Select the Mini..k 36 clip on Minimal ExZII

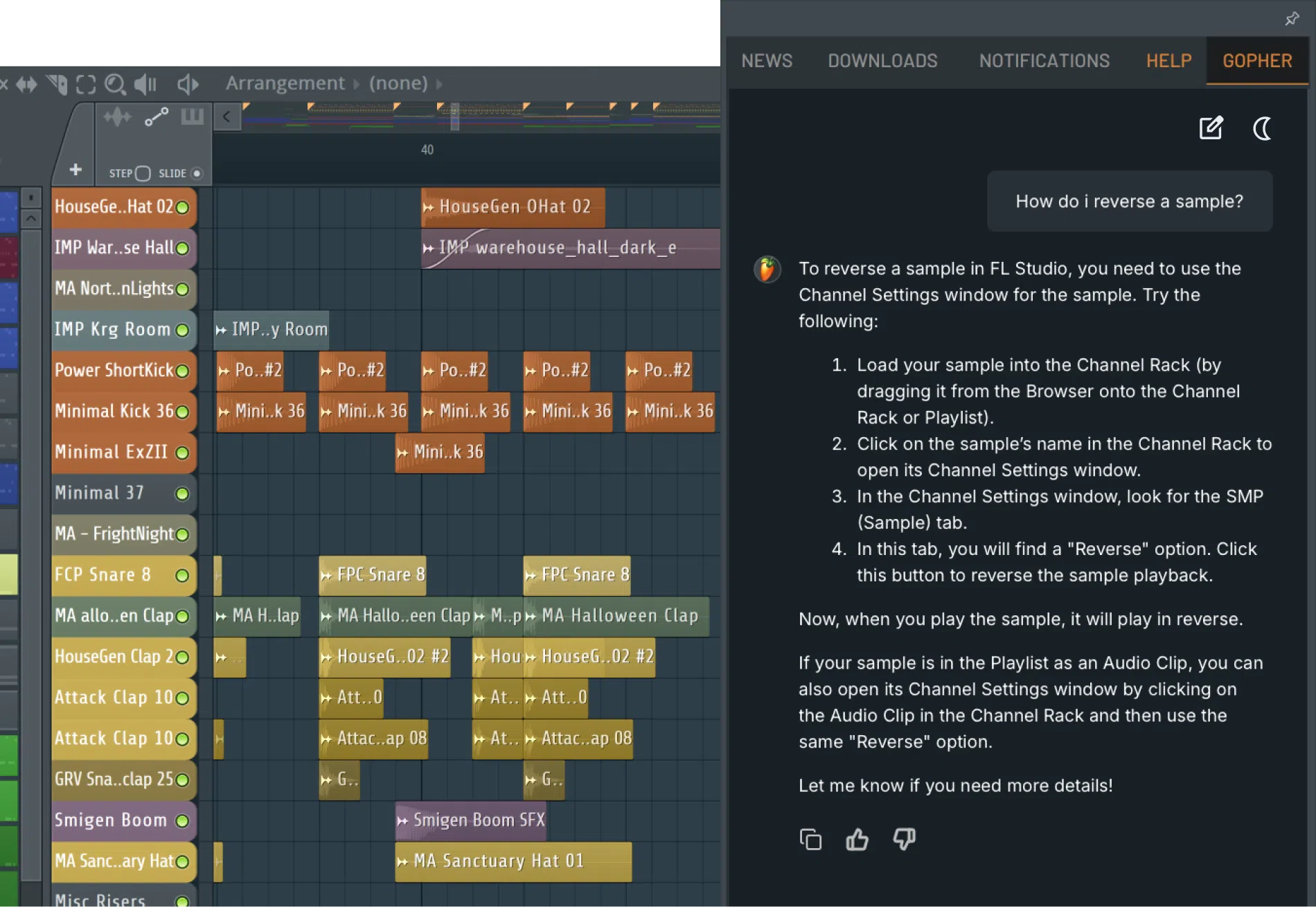coord(440,452)
